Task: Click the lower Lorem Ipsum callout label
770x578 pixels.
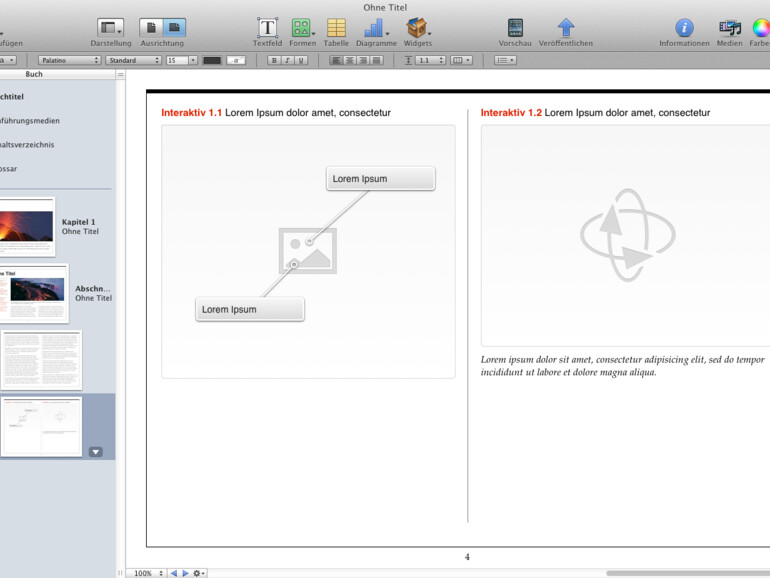Action: coord(249,310)
